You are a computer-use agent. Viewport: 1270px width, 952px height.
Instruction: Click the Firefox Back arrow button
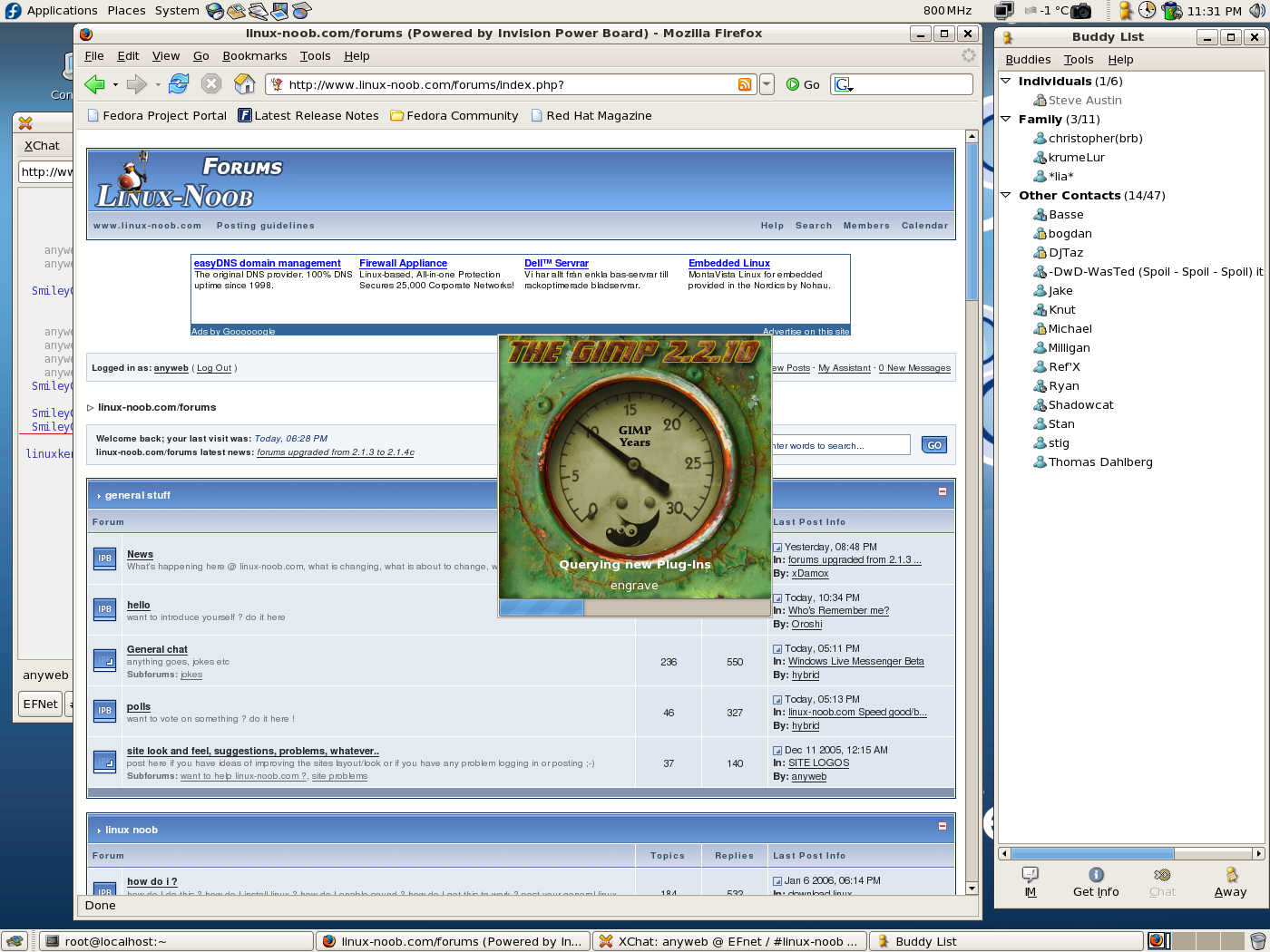point(94,84)
